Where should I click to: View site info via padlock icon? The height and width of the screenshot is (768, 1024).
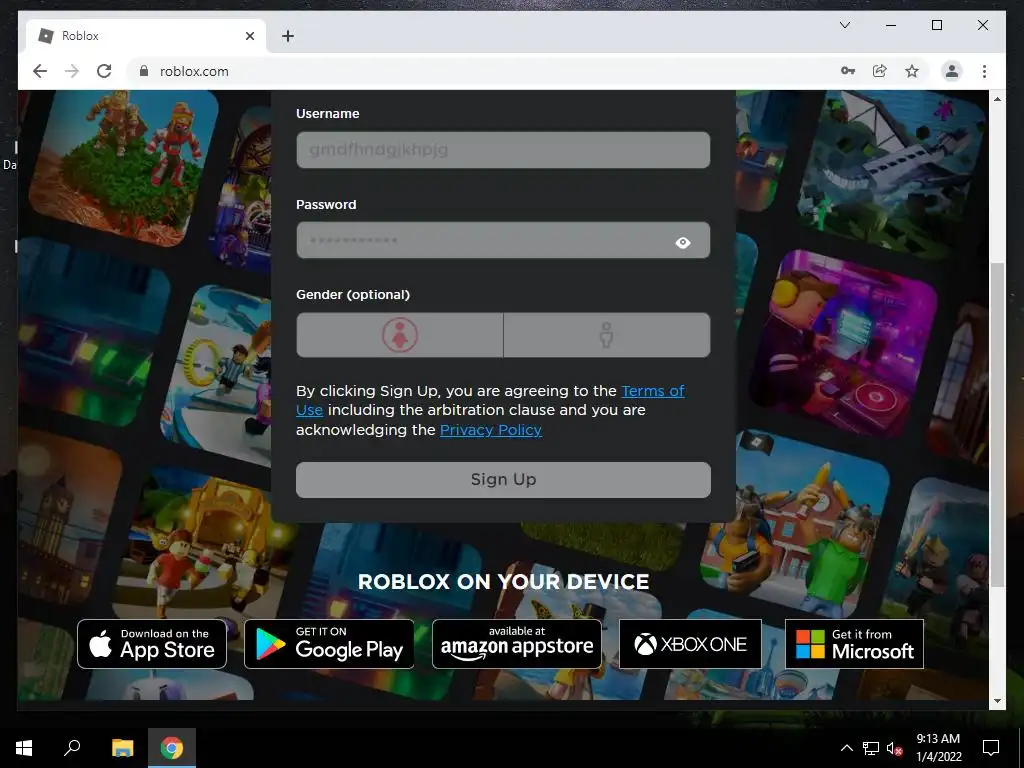point(144,71)
